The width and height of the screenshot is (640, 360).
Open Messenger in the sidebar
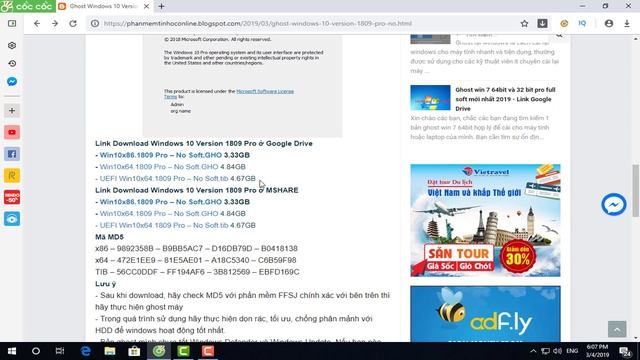(12, 82)
